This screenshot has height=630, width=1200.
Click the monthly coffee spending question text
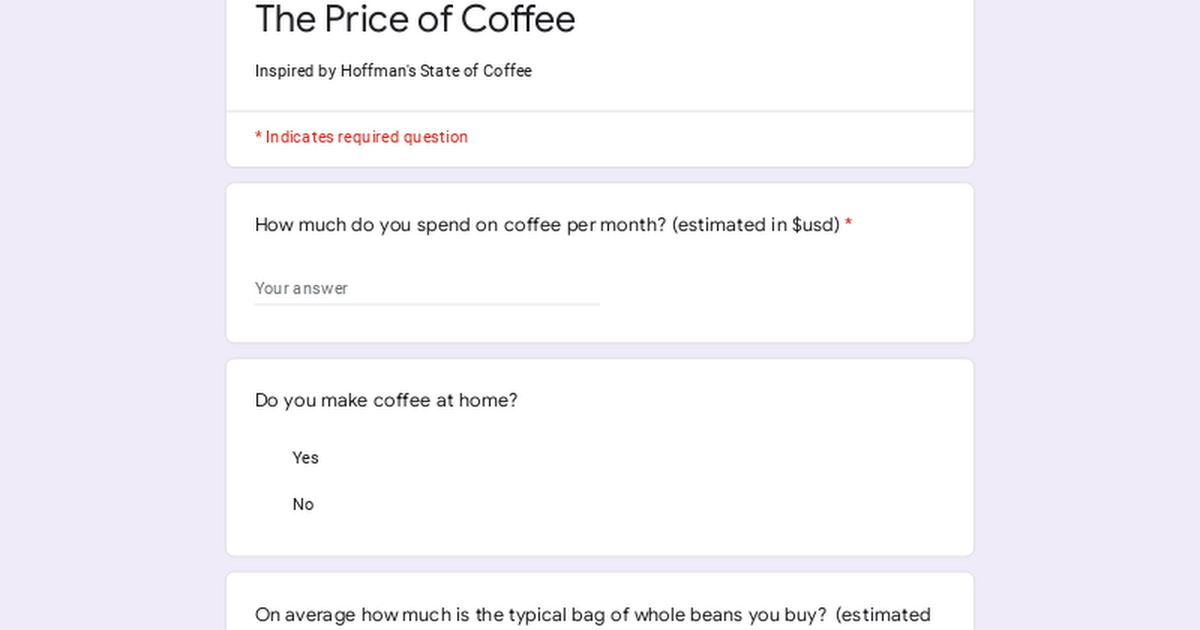(x=547, y=225)
